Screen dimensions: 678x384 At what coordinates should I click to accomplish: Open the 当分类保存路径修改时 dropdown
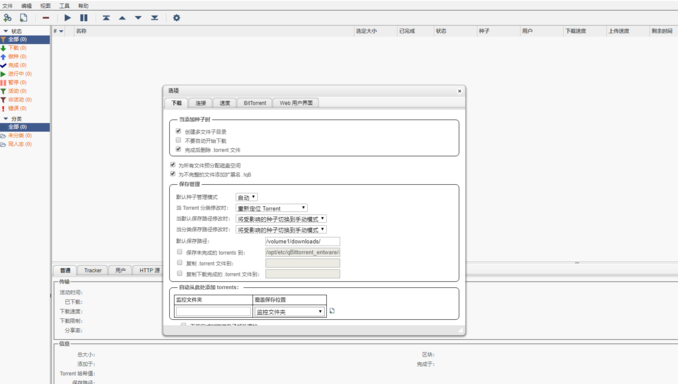[x=281, y=230]
